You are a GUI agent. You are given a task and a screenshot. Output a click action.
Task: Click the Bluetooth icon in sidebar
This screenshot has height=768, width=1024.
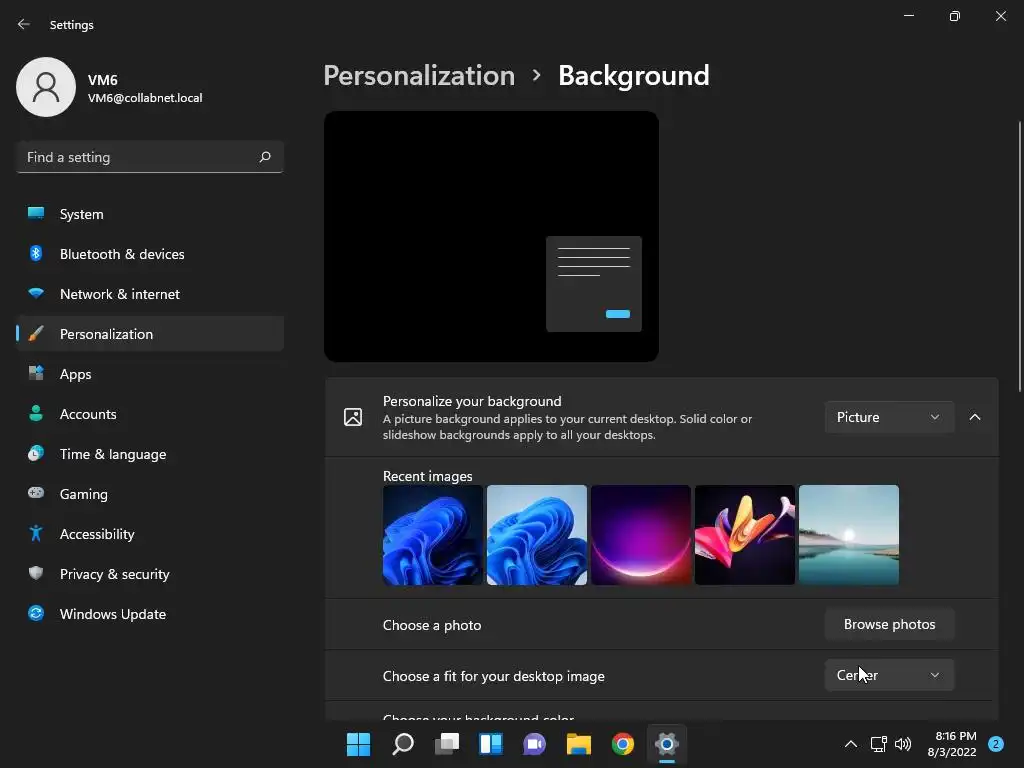point(36,253)
